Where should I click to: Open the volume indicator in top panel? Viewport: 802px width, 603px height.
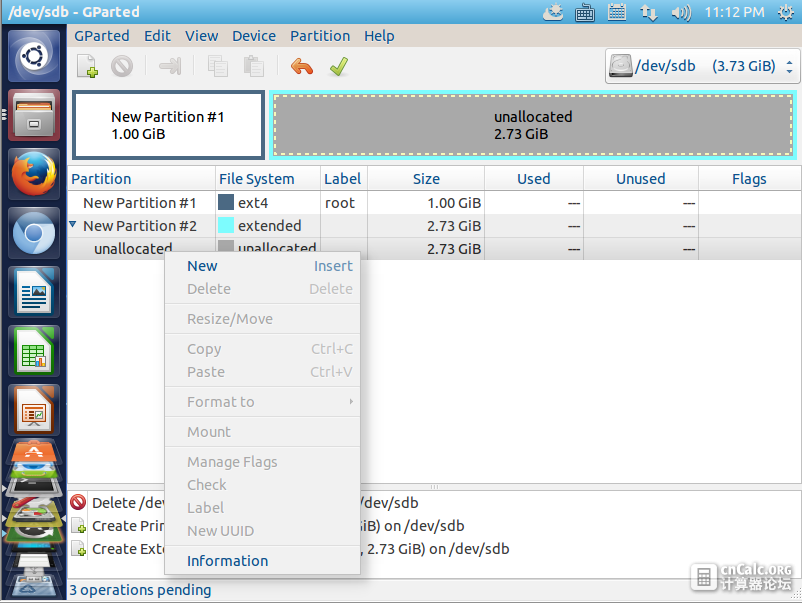coord(681,12)
